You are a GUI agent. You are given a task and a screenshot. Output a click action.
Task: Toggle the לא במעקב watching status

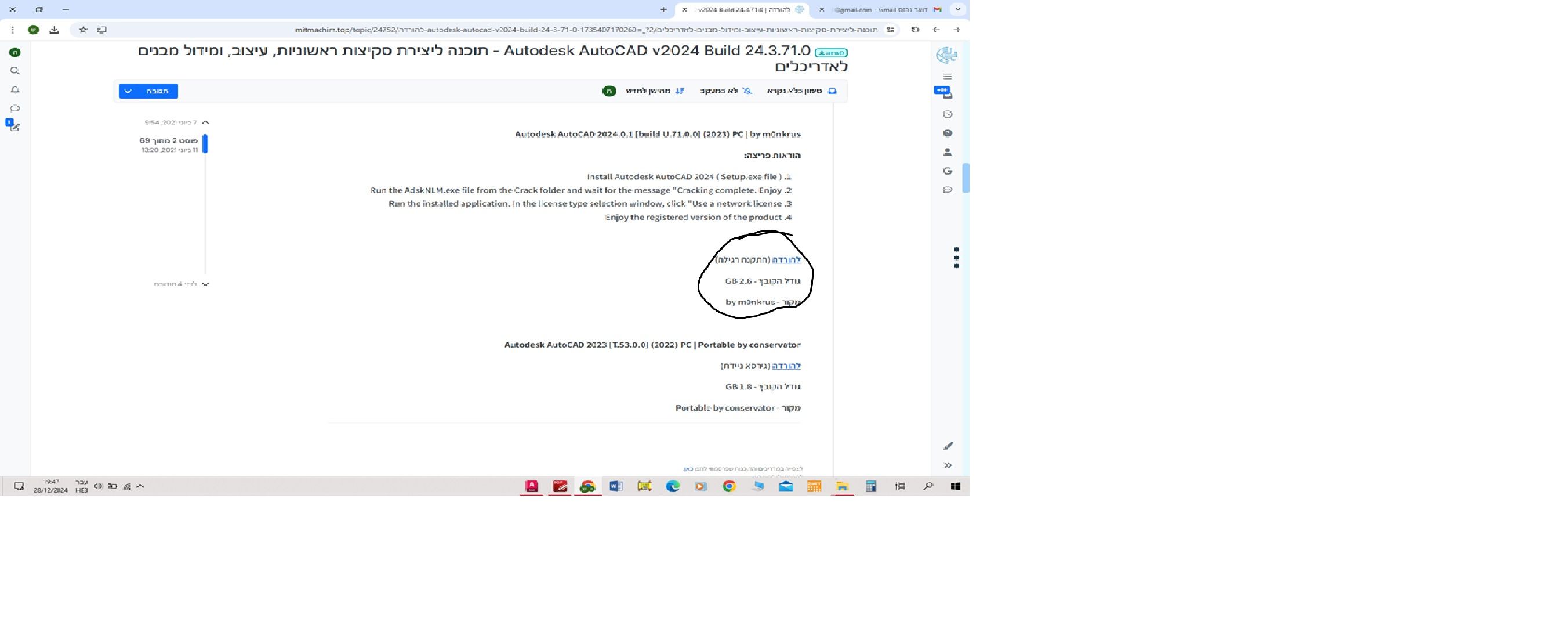725,91
